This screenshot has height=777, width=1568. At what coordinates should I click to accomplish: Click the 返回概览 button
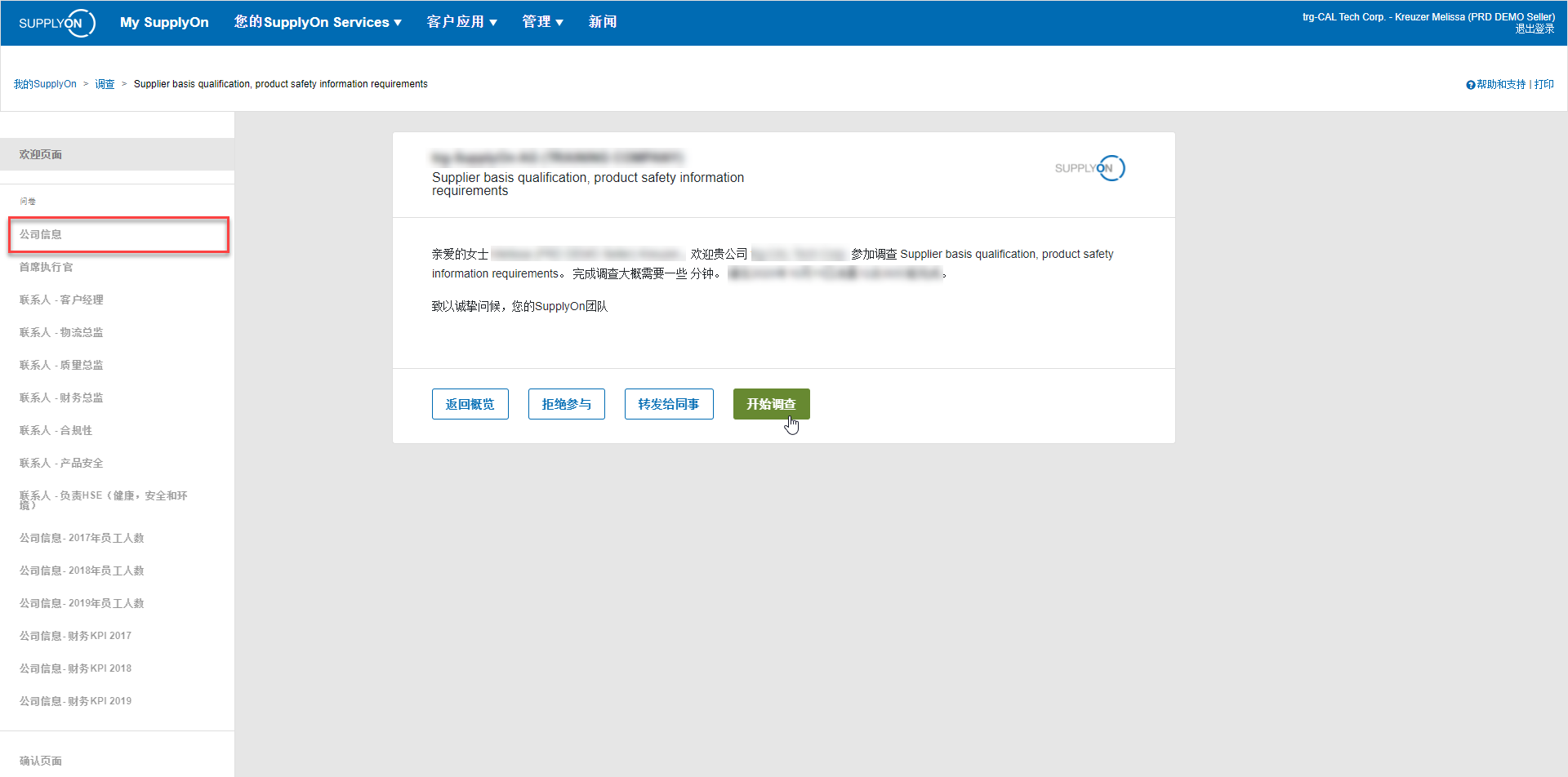pyautogui.click(x=470, y=404)
